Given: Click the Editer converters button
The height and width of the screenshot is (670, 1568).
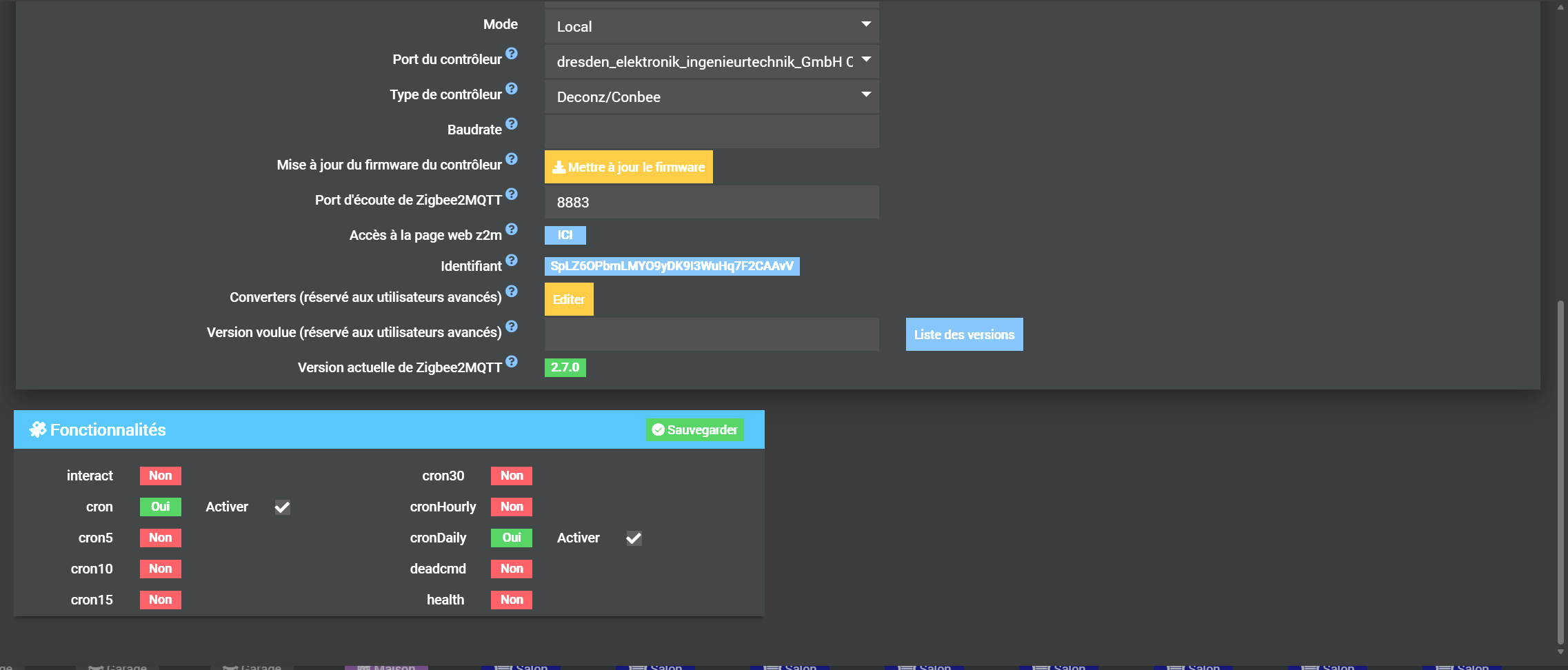Looking at the screenshot, I should click(x=569, y=299).
